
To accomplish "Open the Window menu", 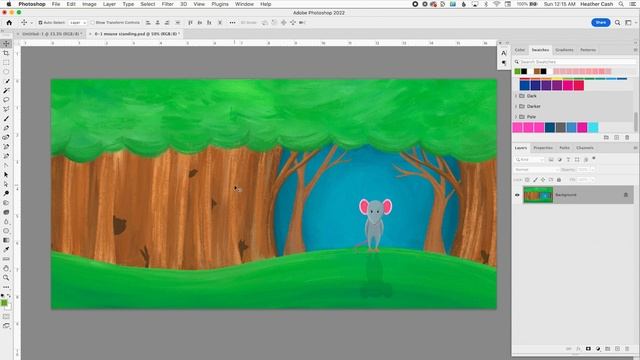I will 244,4.
